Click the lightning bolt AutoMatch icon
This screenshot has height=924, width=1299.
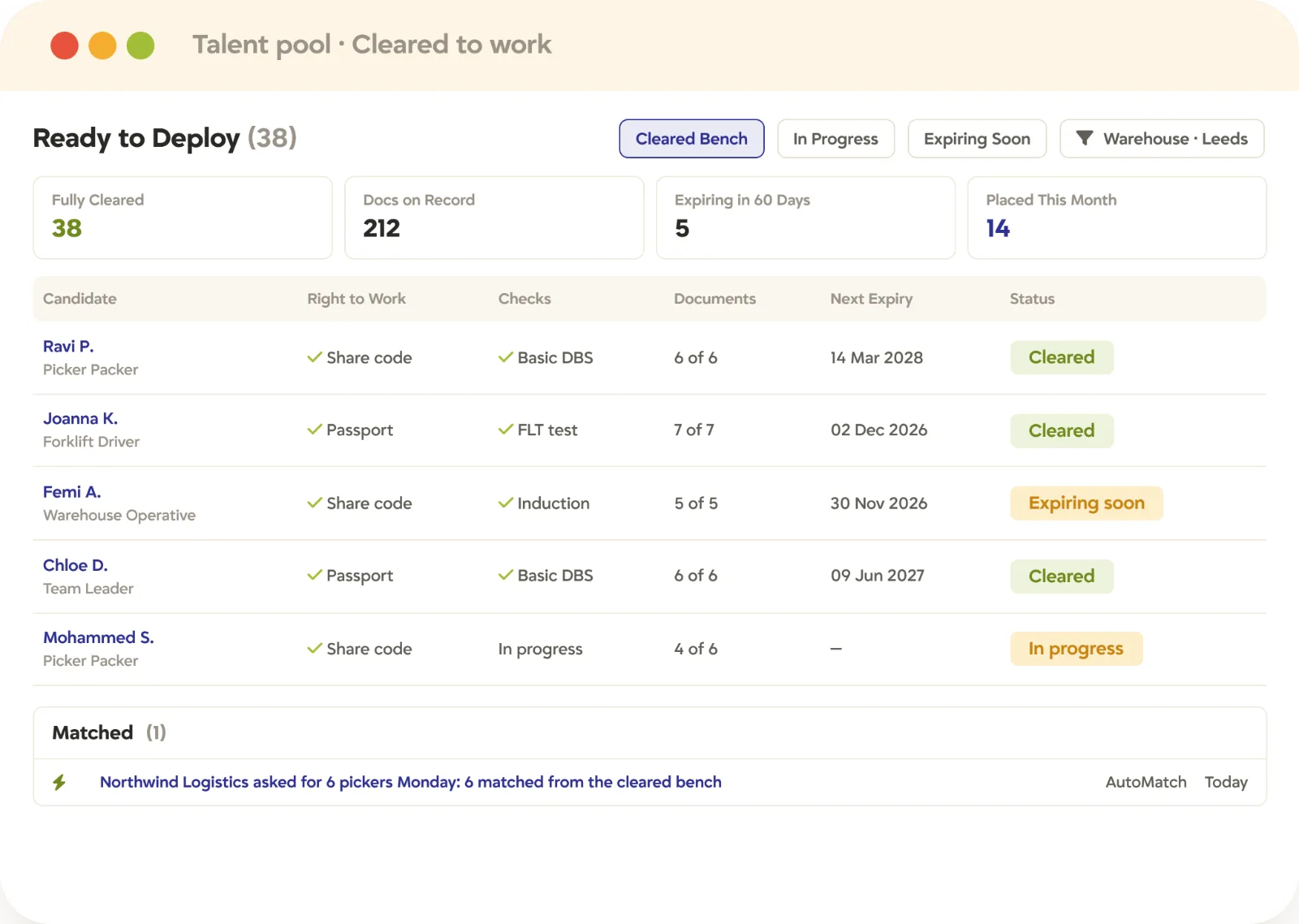59,782
